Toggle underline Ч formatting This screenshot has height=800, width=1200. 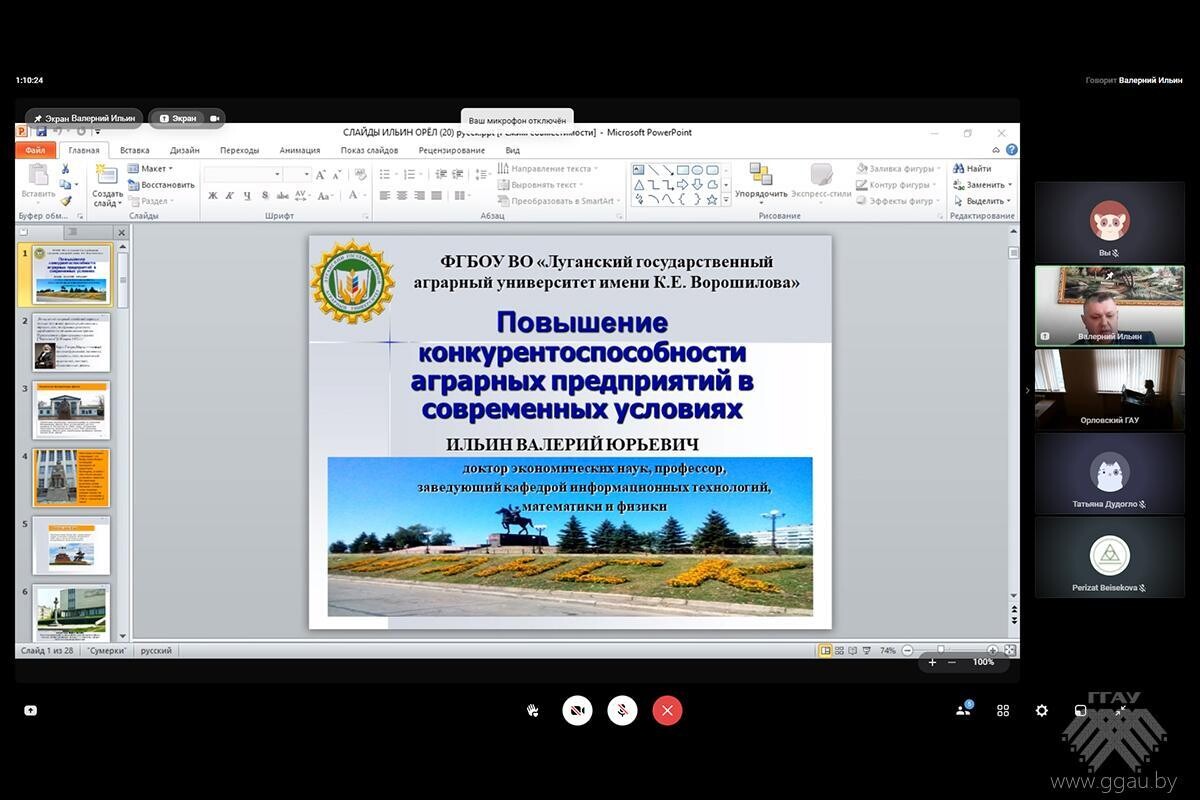click(246, 196)
